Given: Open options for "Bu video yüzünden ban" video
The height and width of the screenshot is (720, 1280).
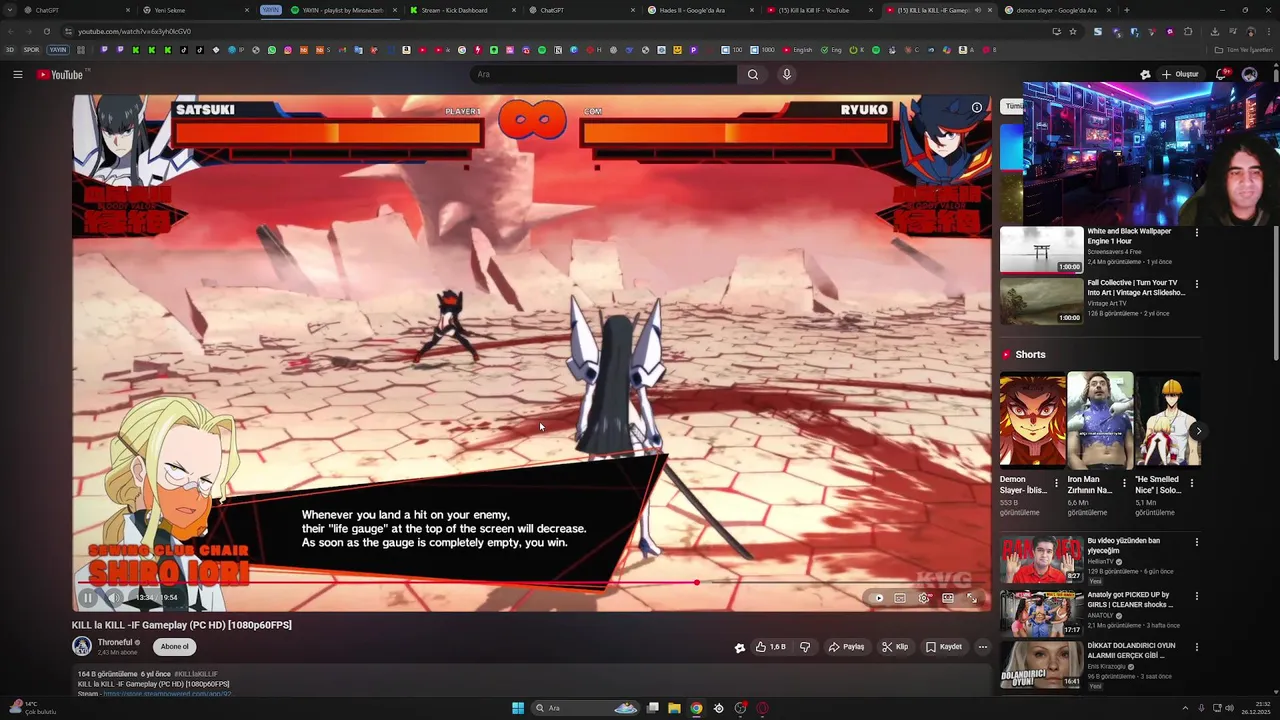Looking at the screenshot, I should pos(1196,542).
